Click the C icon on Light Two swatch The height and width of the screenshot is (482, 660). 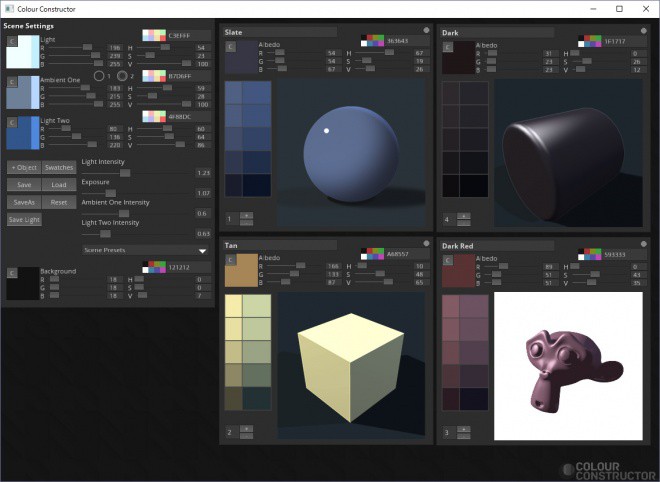click(12, 122)
